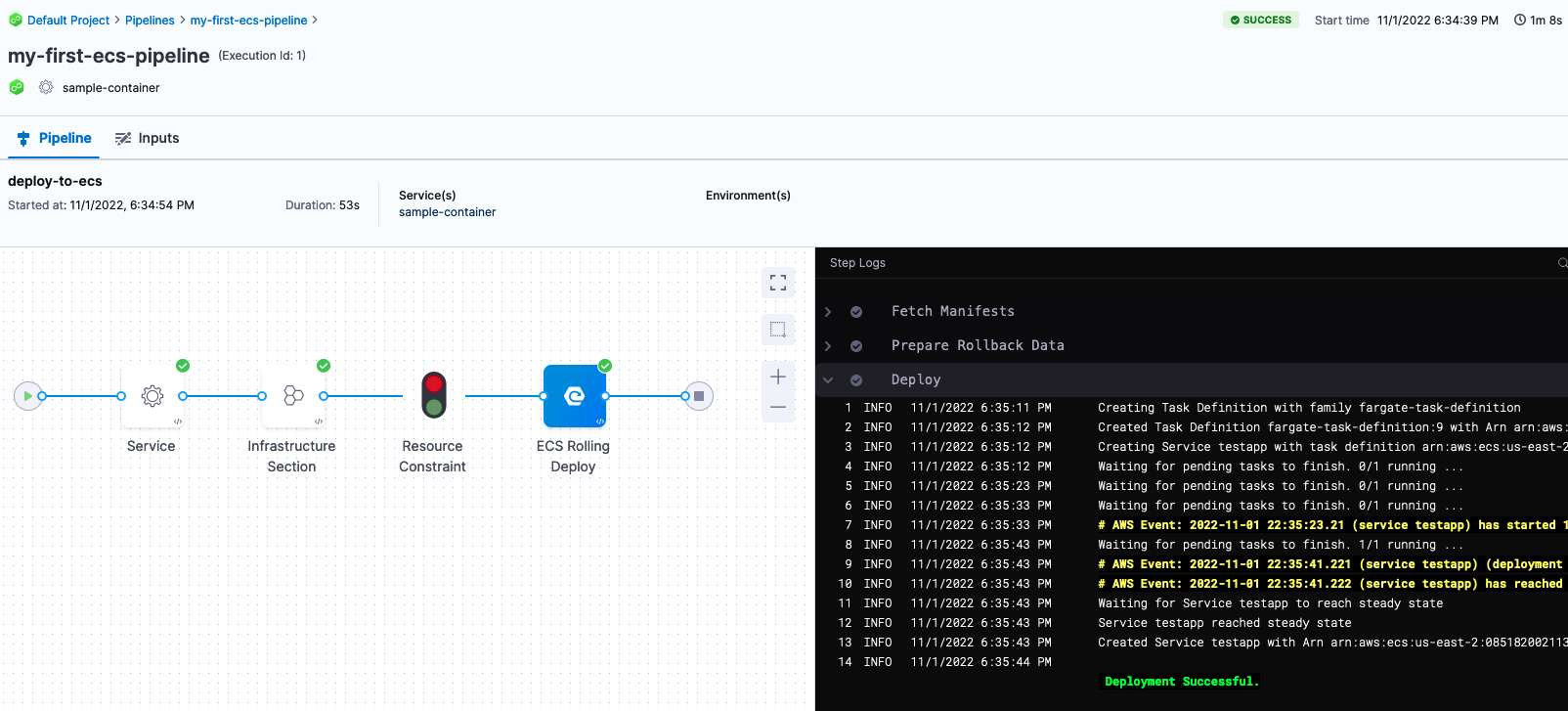Click the Service stage gear icon
This screenshot has width=1568, height=711.
click(152, 396)
